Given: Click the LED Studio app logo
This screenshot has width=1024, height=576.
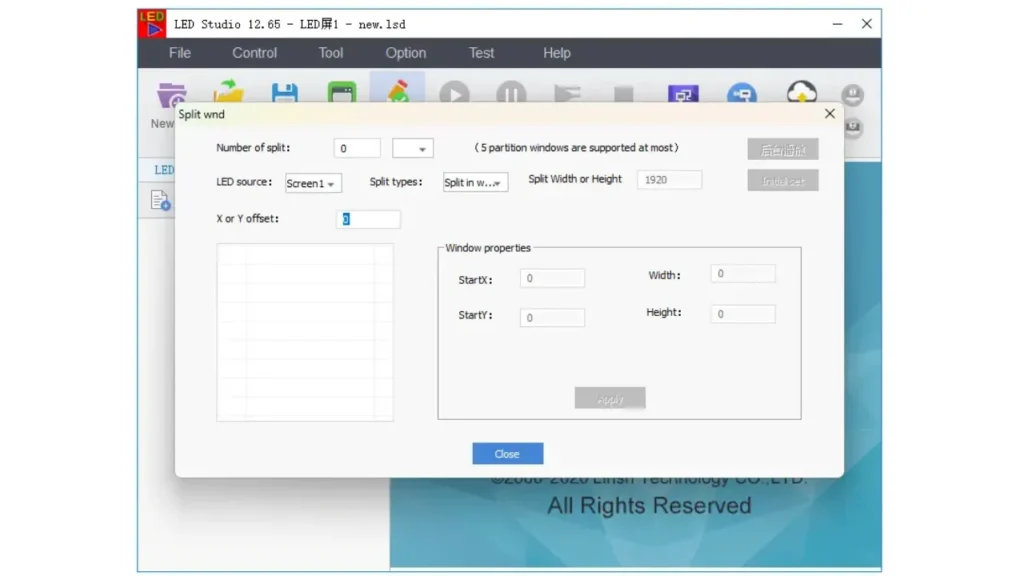Looking at the screenshot, I should 151,24.
